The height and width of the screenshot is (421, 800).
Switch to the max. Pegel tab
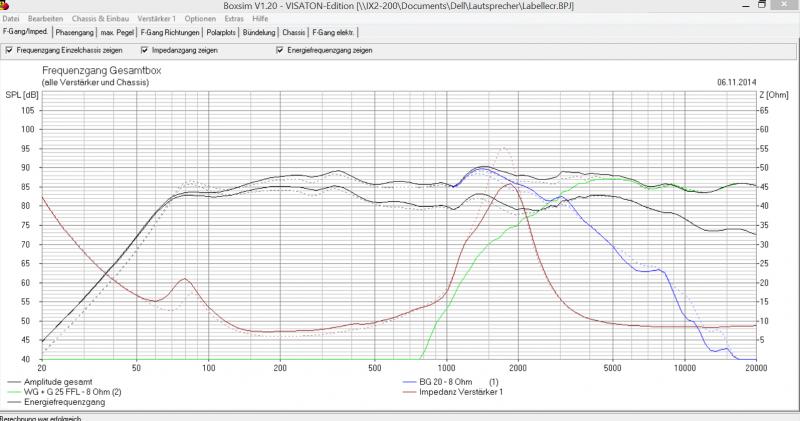[x=117, y=32]
